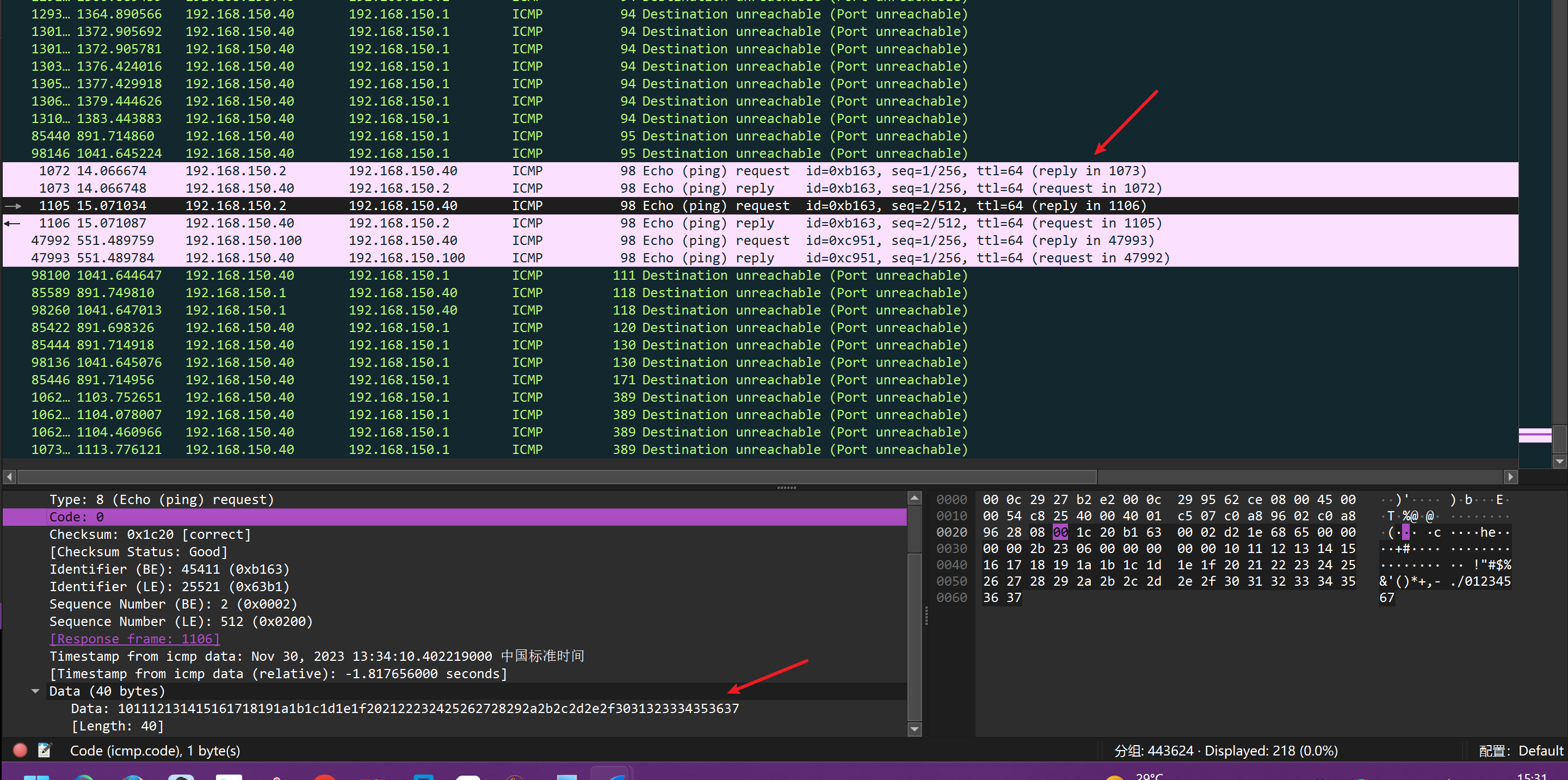Image resolution: width=1568 pixels, height=780 pixels.
Task: Select Sequence Number (LE): 512 field
Action: (181, 621)
